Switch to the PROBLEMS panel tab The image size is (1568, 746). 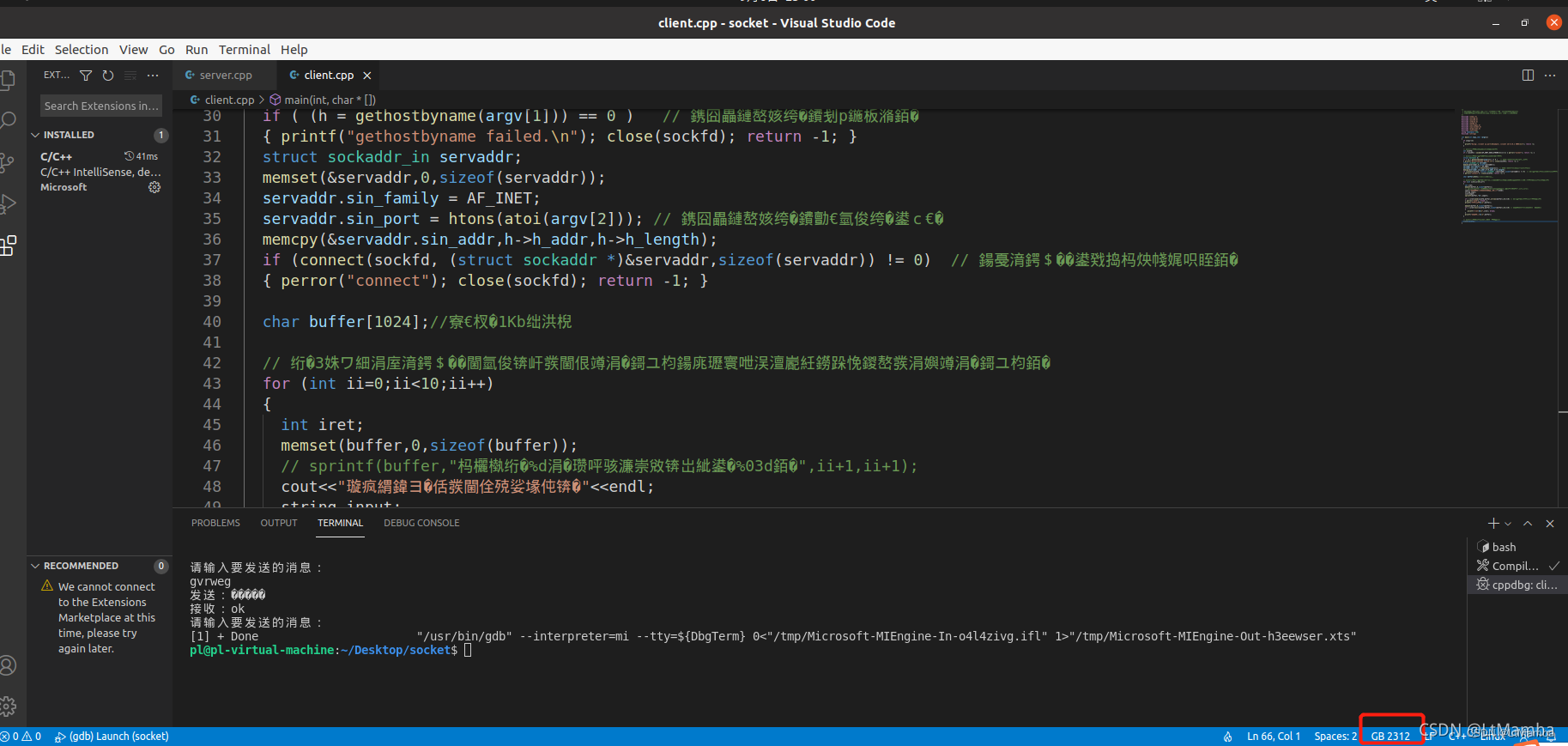(215, 523)
